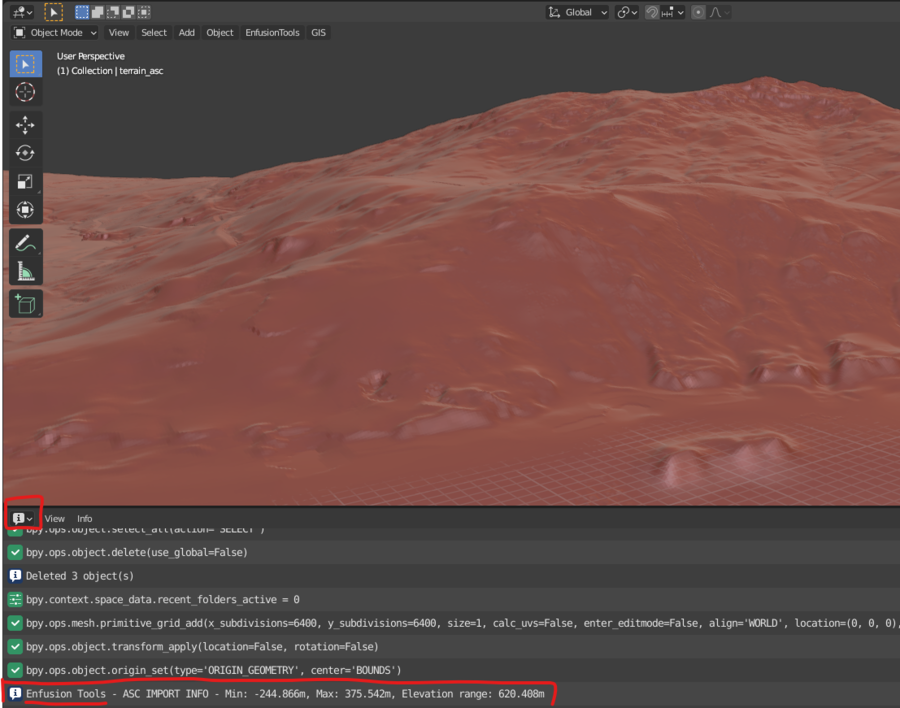The height and width of the screenshot is (708, 900).
Task: Open the editor type selector in the Info panel
Action: (x=21, y=517)
